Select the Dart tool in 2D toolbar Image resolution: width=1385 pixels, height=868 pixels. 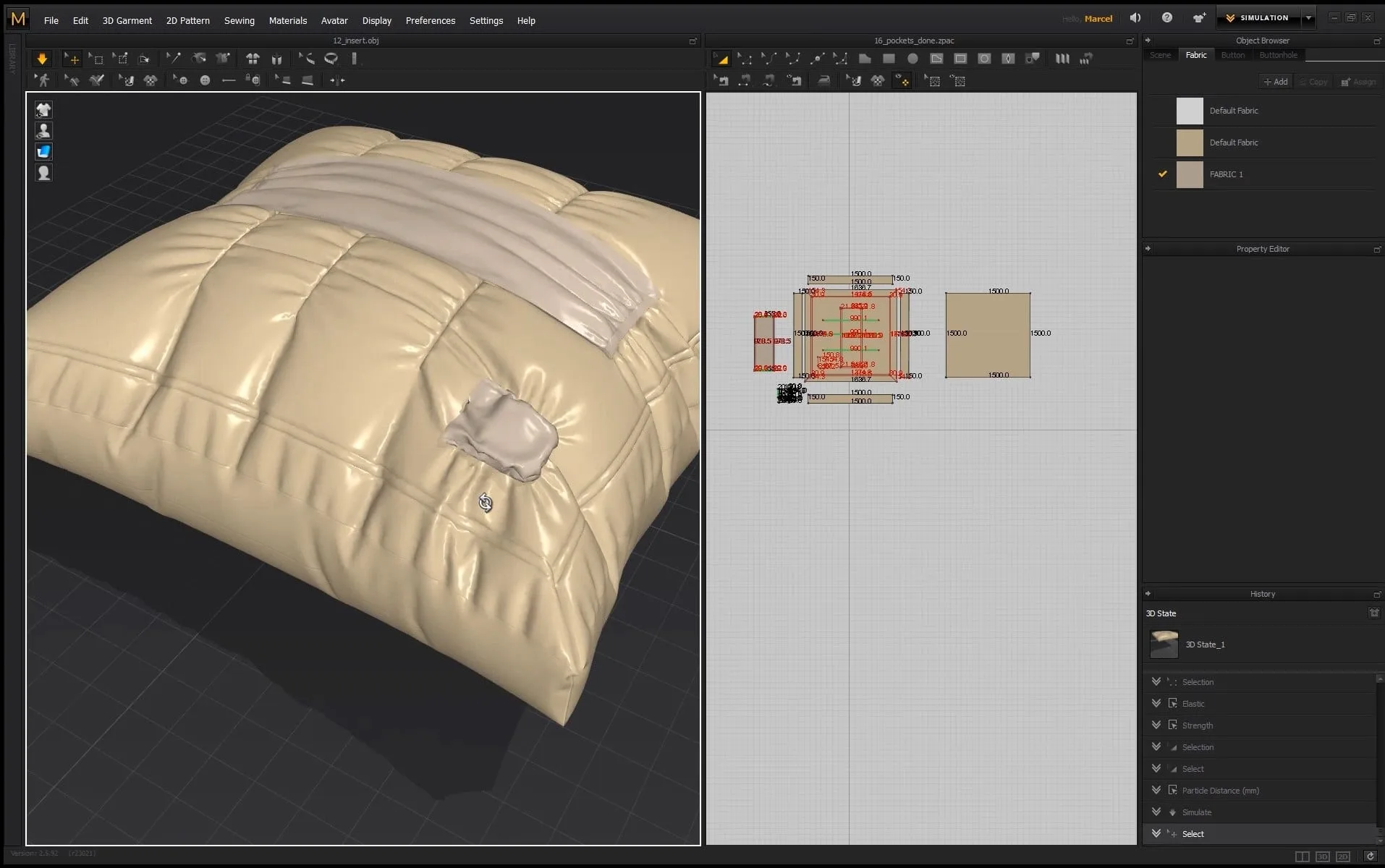tap(1008, 59)
